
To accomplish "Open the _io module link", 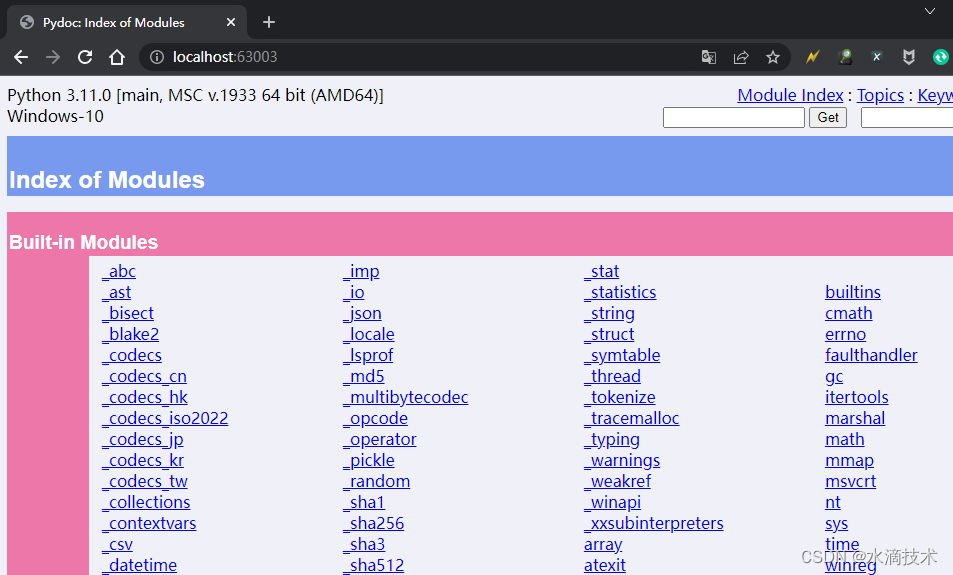I will 354,292.
